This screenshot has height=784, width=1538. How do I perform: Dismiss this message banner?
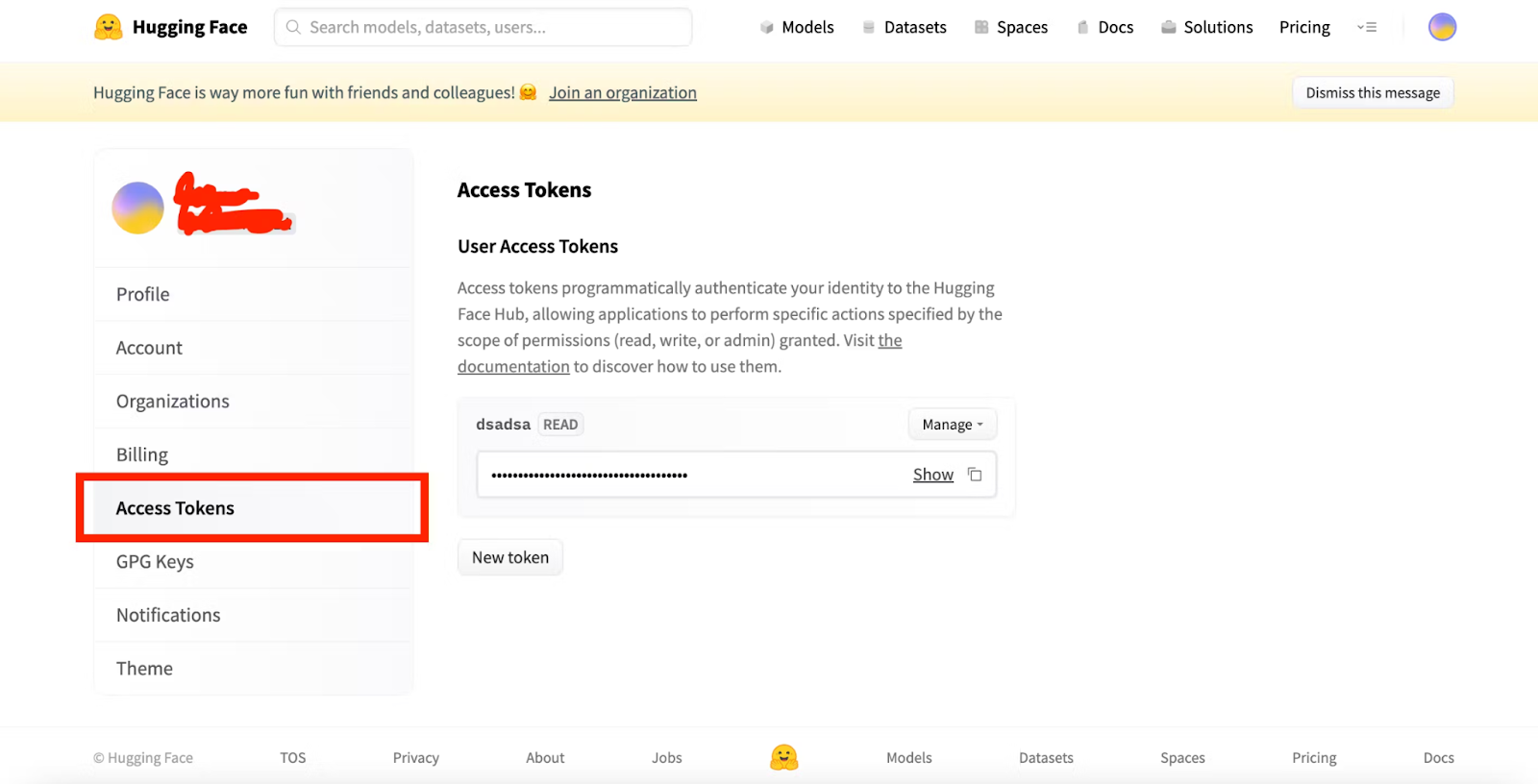click(1372, 93)
